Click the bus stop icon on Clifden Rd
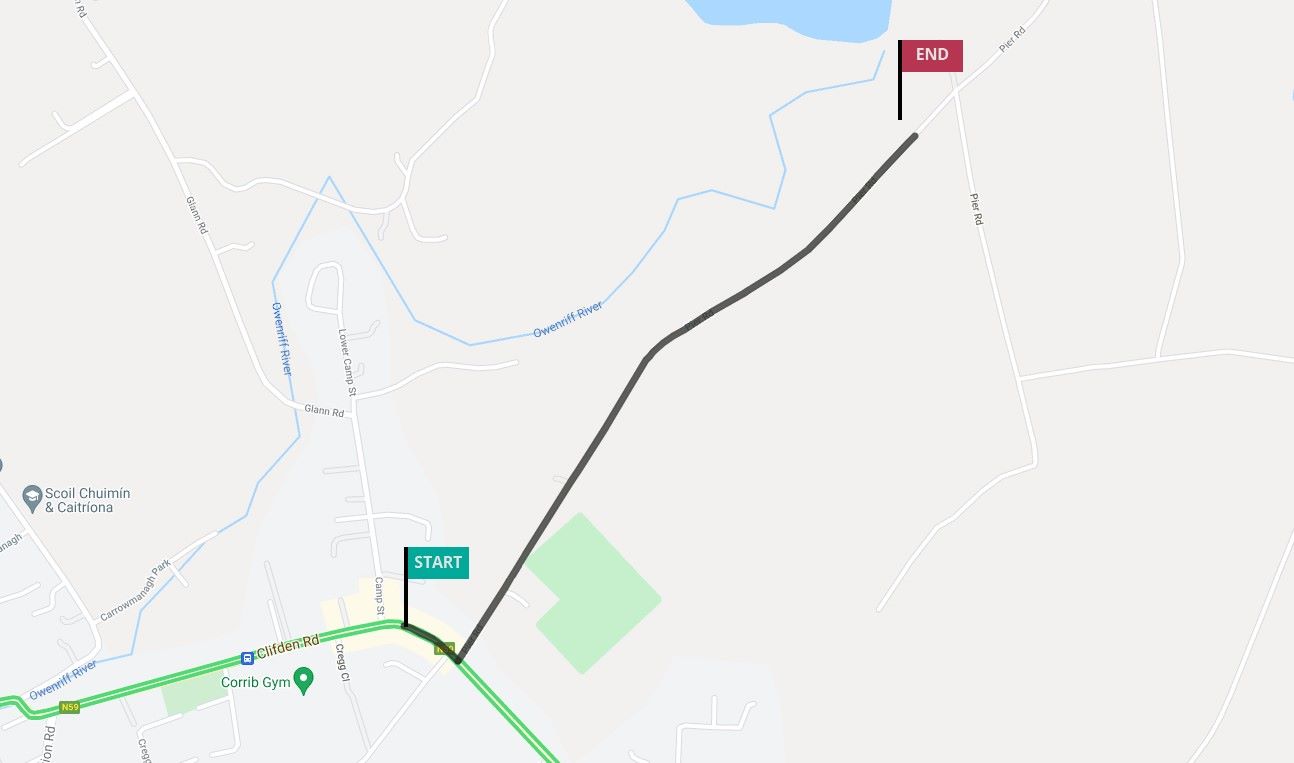 tap(247, 658)
